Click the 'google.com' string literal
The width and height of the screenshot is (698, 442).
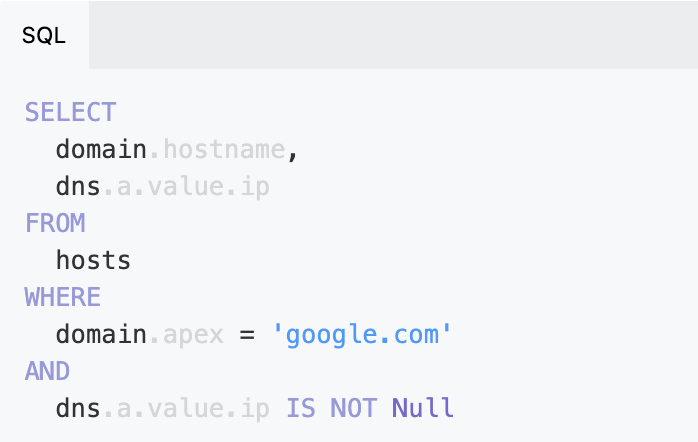click(362, 335)
